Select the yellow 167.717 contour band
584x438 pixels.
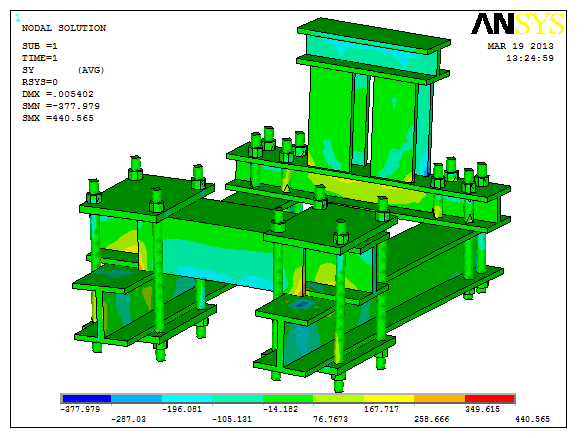[x=389, y=399]
